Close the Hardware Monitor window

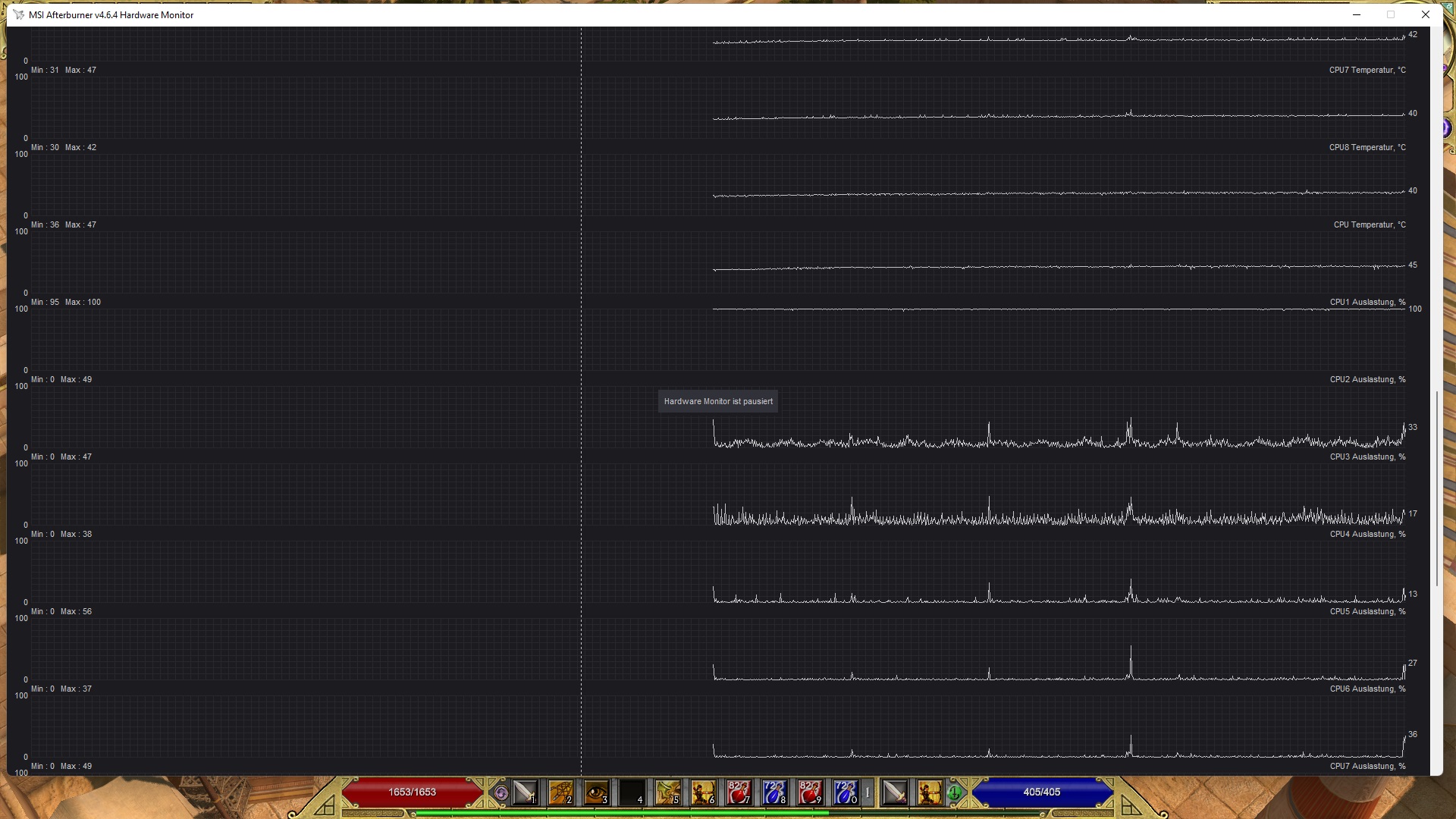click(x=1425, y=14)
